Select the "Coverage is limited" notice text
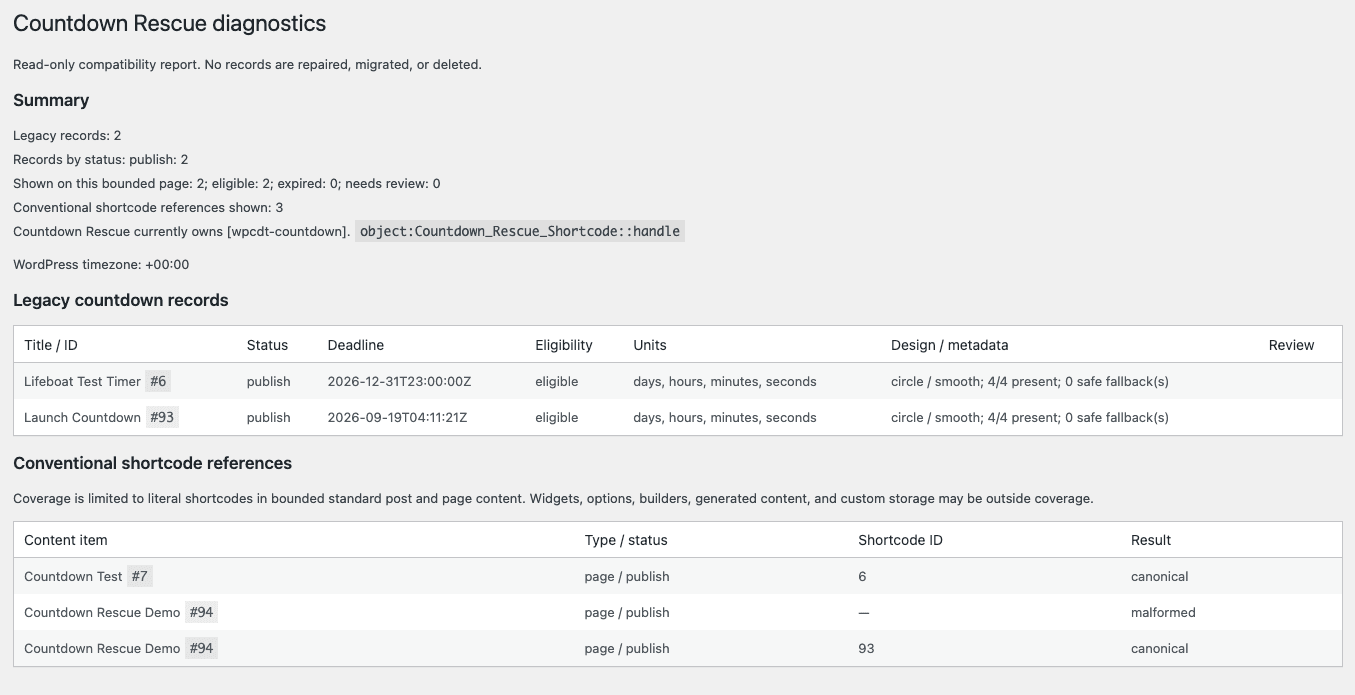Image resolution: width=1355 pixels, height=695 pixels. click(x=553, y=498)
